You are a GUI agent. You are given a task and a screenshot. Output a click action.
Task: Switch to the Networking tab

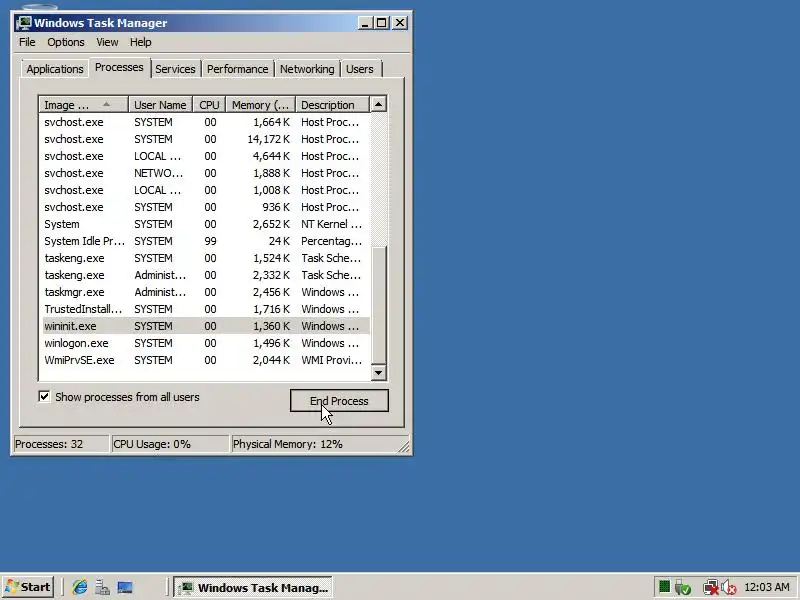click(307, 69)
